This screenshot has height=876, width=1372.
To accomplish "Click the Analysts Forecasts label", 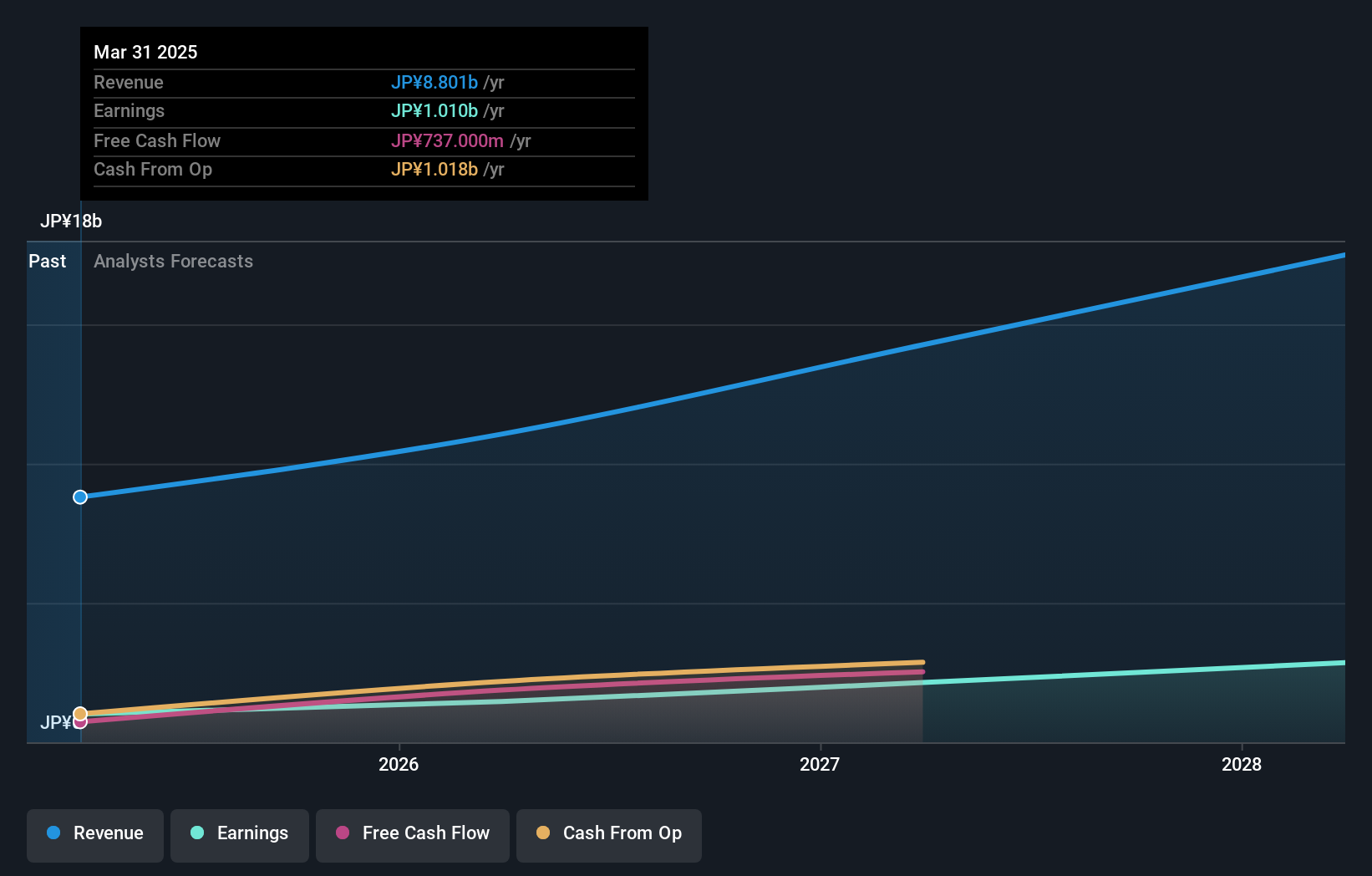I will tap(173, 261).
